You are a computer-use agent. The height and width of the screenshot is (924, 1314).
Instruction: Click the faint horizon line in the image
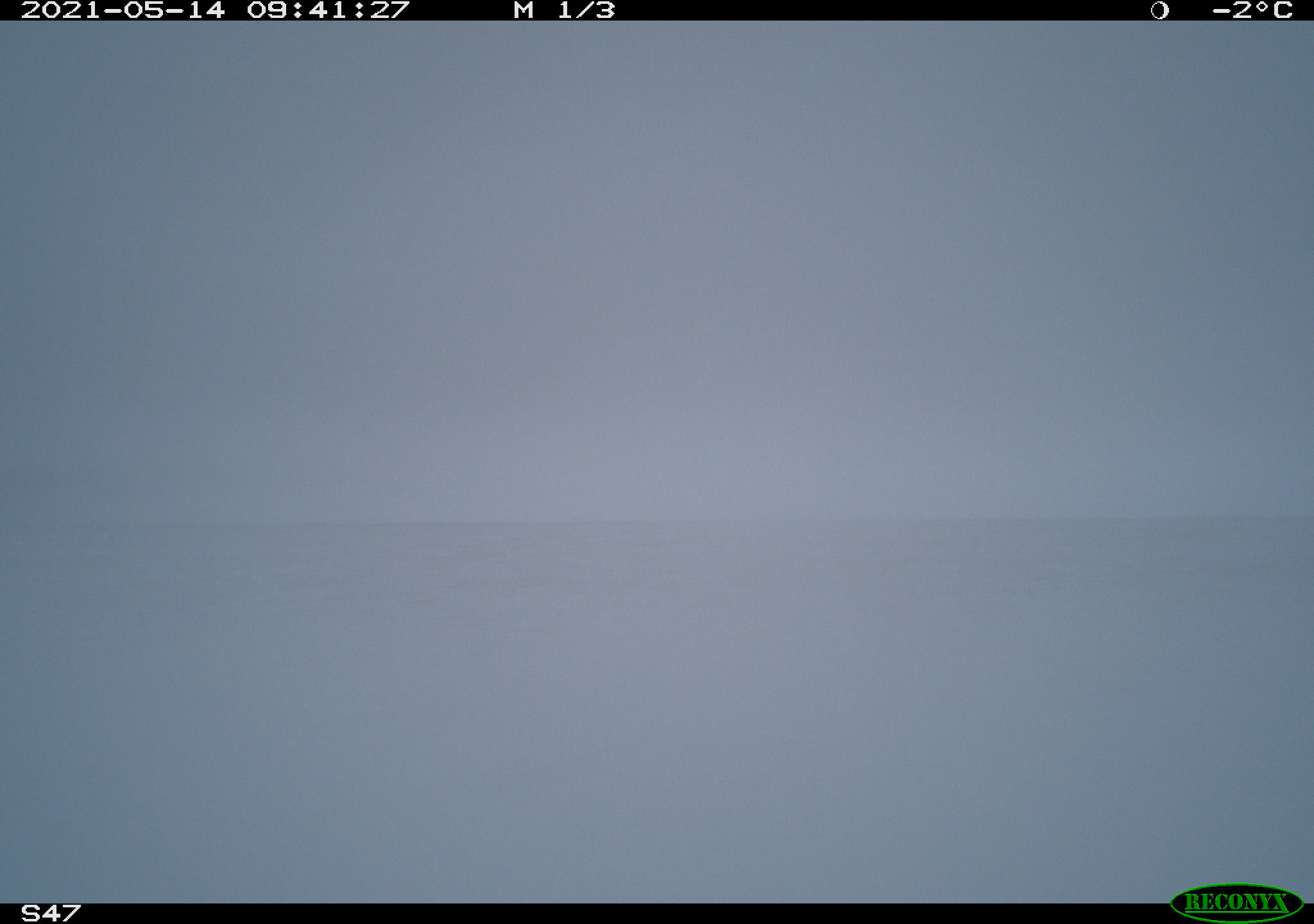click(x=657, y=522)
